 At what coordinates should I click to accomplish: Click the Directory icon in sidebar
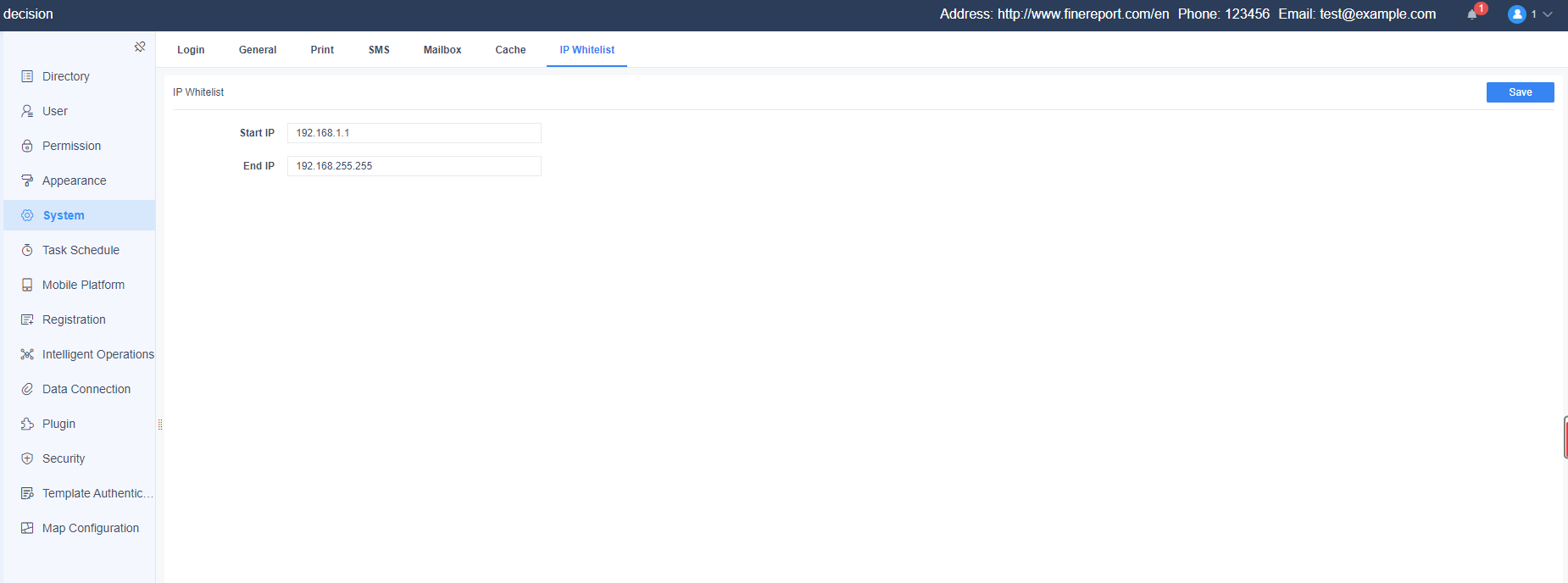[x=27, y=76]
